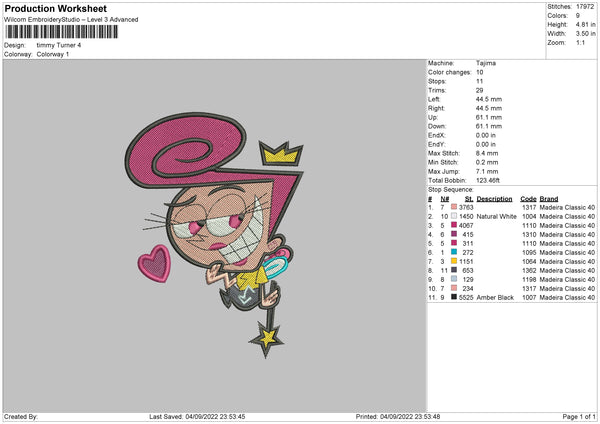
Task: Click the salmon swatch beside 234 stitches
Action: pyautogui.click(x=454, y=288)
